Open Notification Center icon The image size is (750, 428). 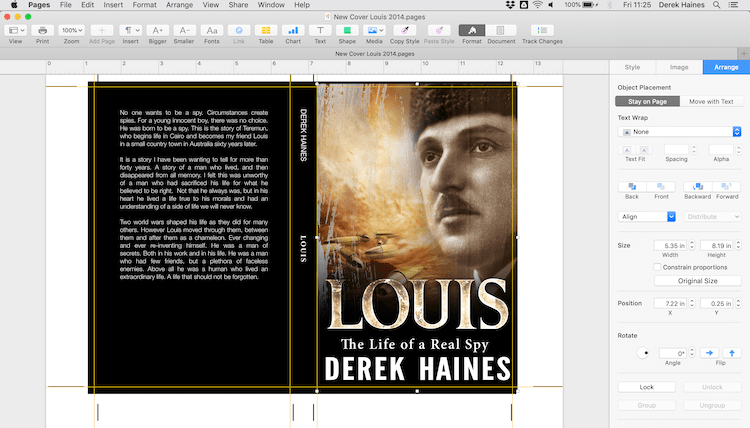pos(733,5)
